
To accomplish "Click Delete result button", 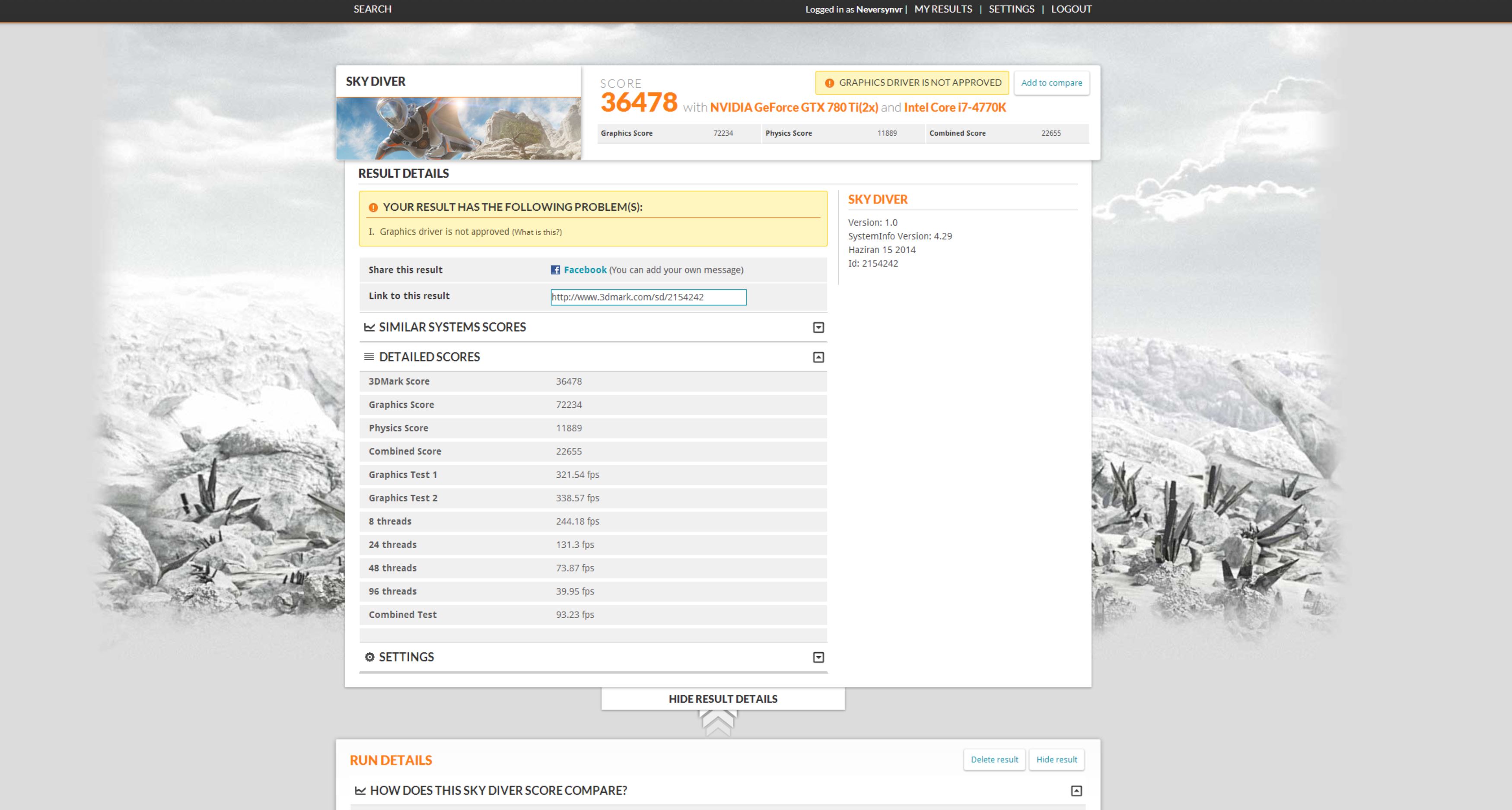I will (994, 759).
